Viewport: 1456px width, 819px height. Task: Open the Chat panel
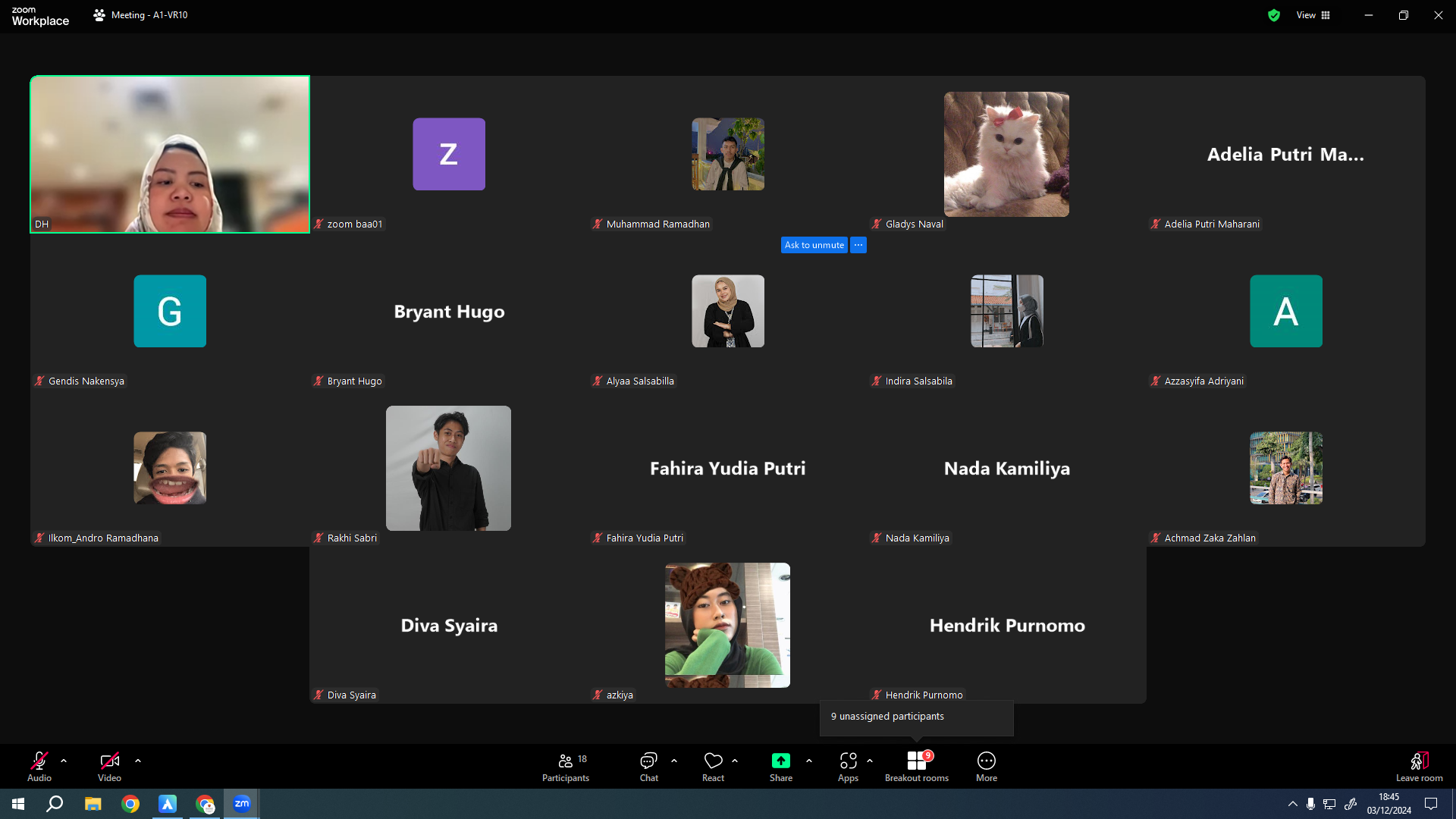coord(649,766)
